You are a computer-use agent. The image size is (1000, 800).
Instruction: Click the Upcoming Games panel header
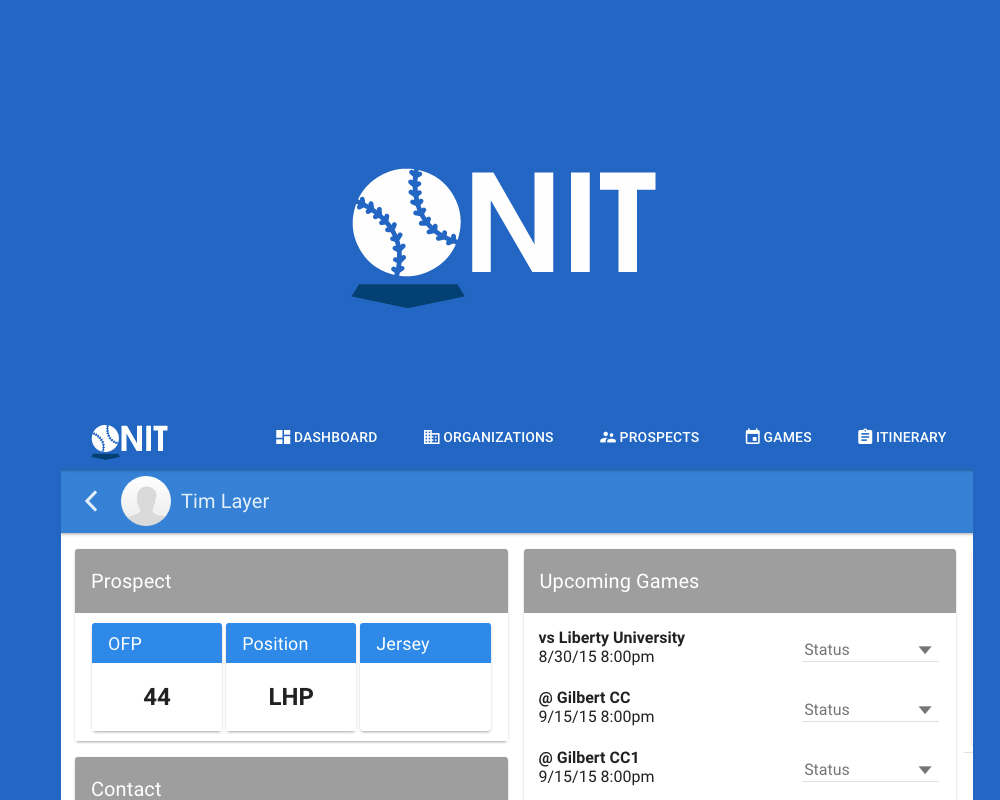pos(739,581)
